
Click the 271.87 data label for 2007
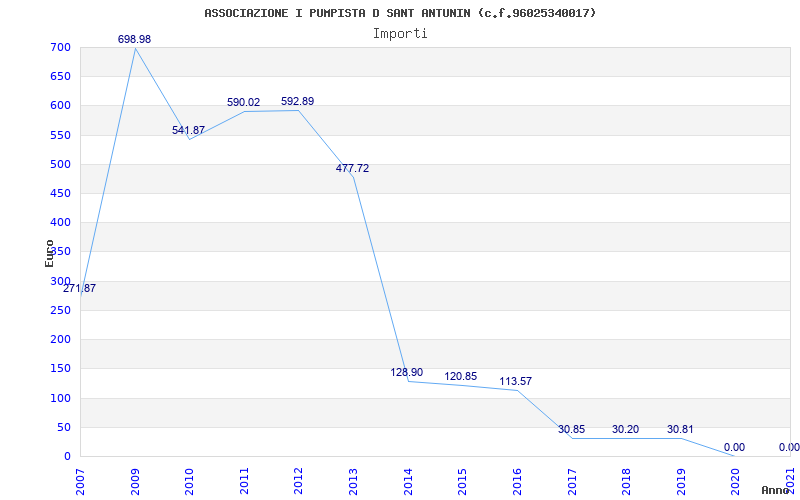(80, 288)
